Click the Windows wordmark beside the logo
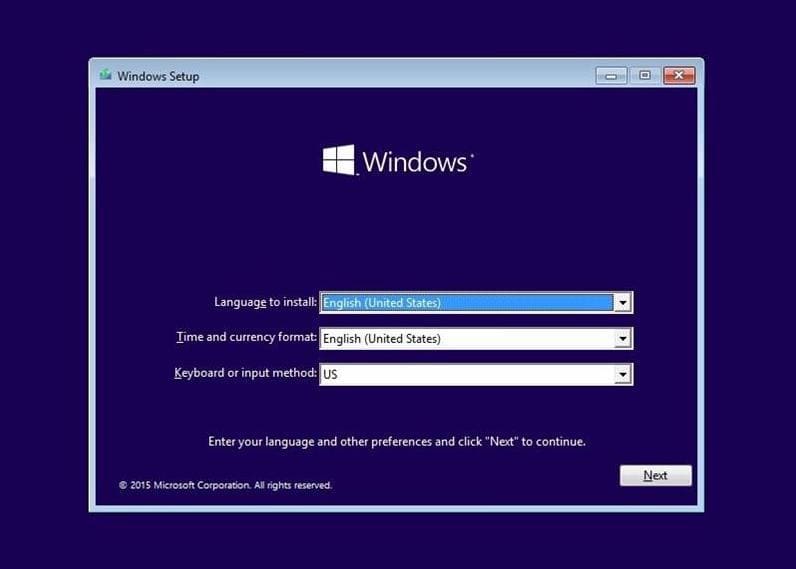The height and width of the screenshot is (569, 796). 415,162
